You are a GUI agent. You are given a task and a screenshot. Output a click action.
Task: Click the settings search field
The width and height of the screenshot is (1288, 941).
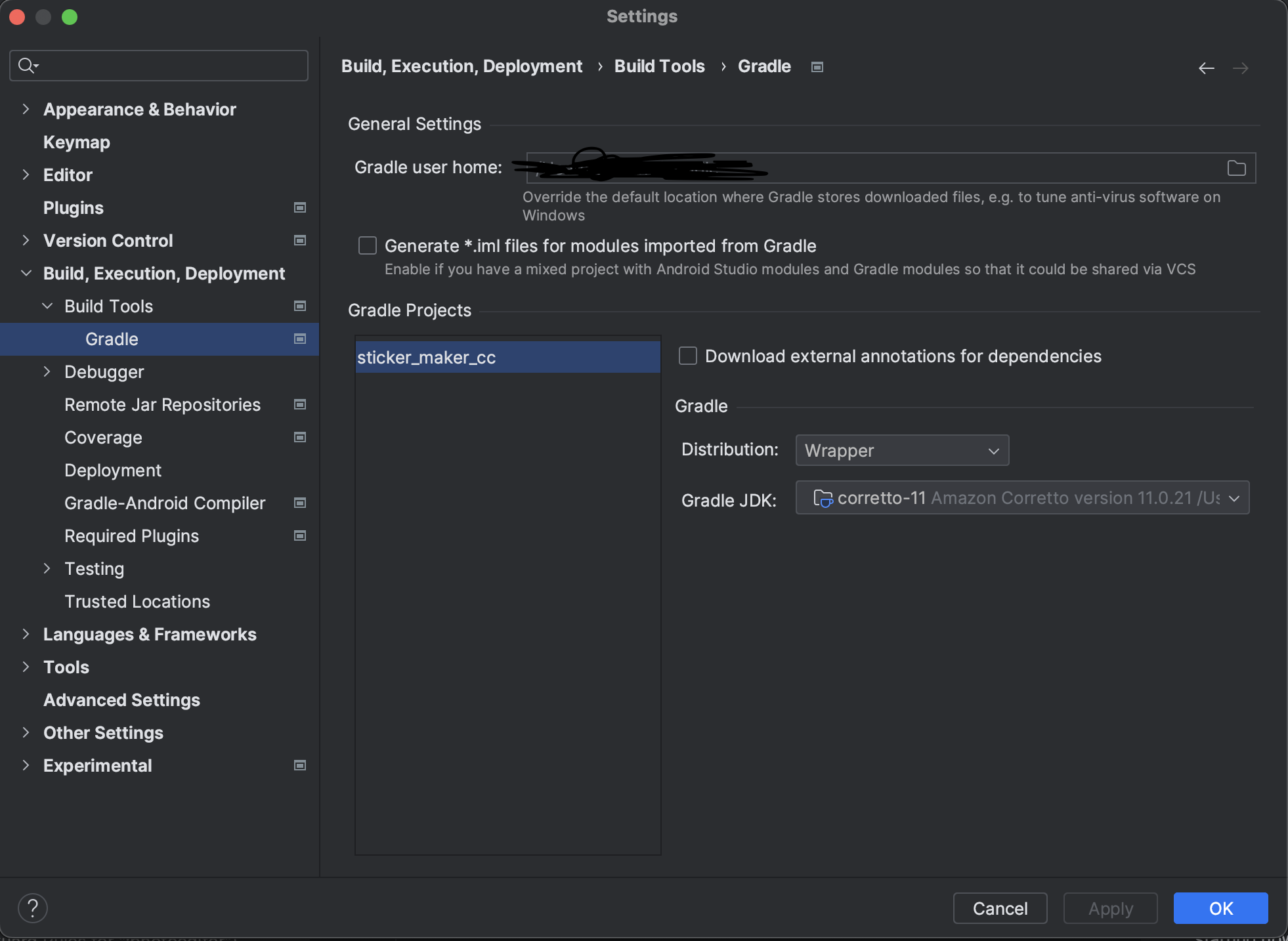(171, 66)
